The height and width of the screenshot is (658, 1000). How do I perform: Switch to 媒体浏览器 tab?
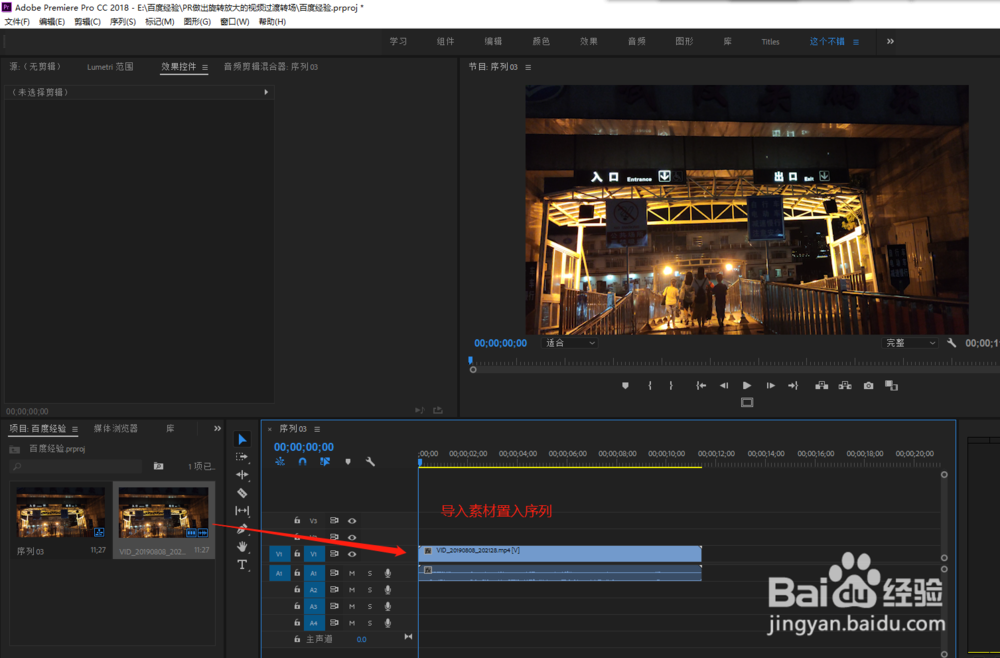pos(115,428)
